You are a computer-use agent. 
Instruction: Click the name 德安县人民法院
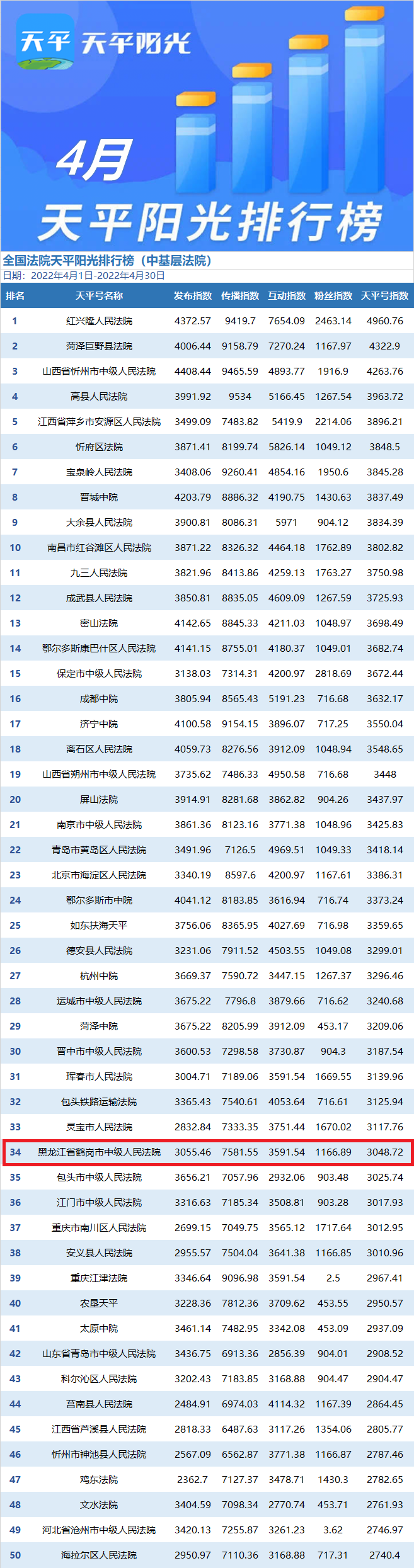99,950
